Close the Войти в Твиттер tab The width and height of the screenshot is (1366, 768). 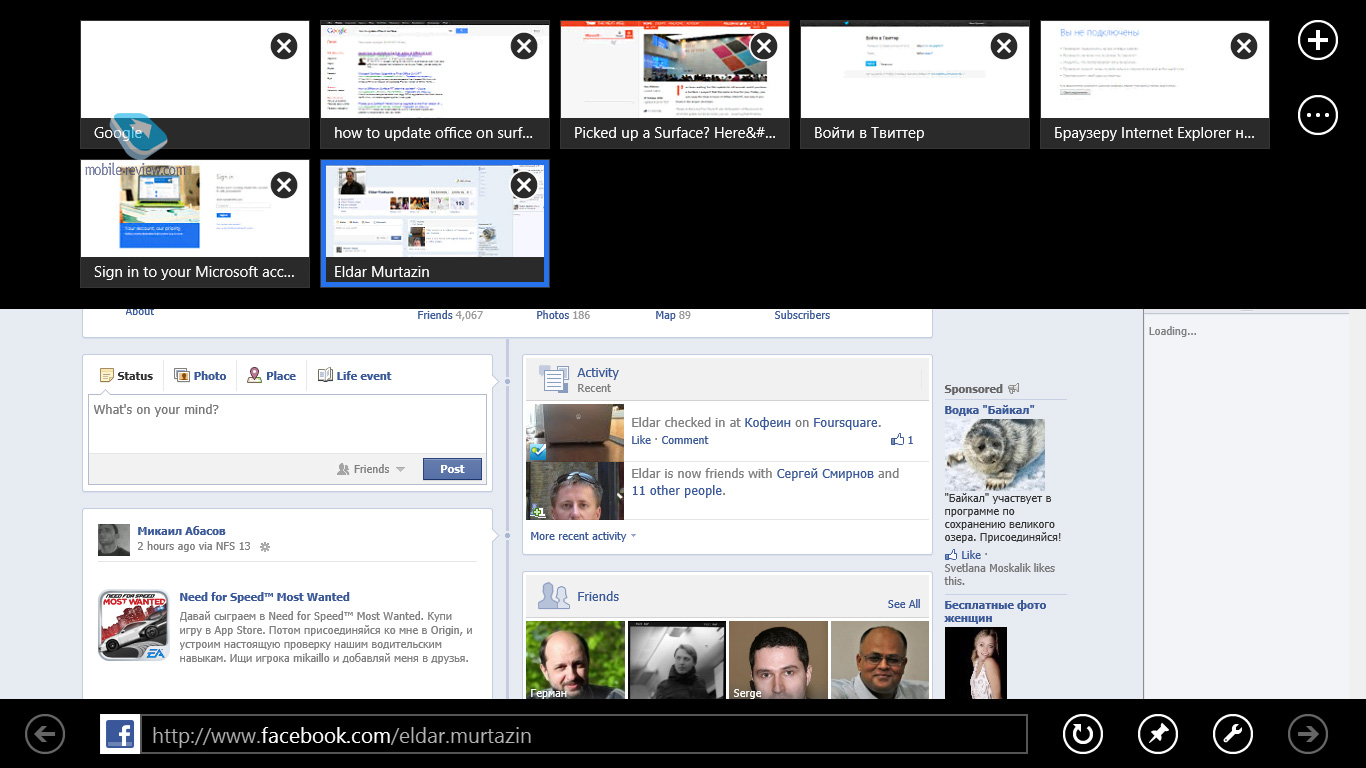(x=1003, y=46)
